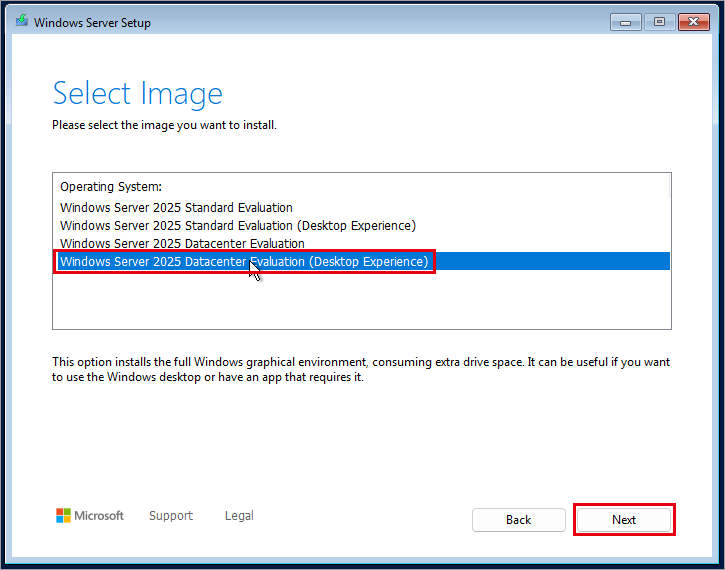Image resolution: width=725 pixels, height=570 pixels.
Task: Click the Windows Server Setup title text
Action: pyautogui.click(x=92, y=23)
